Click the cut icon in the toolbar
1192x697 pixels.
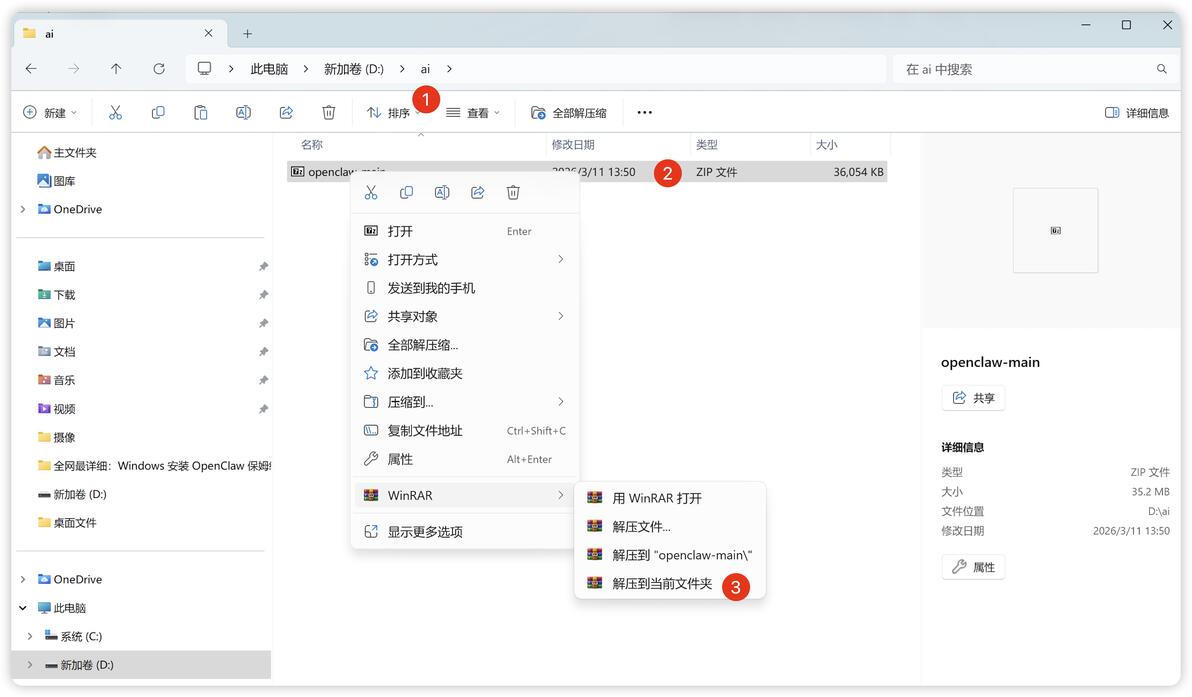116,112
